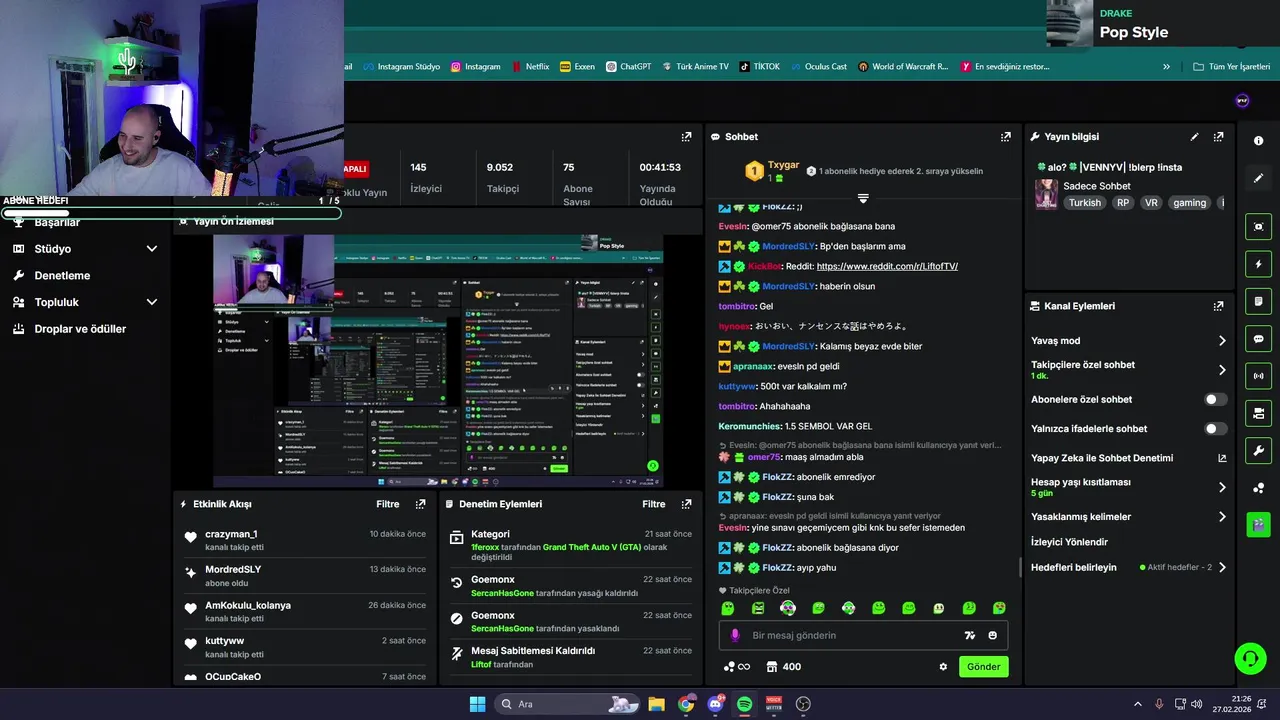Open Filtre in Etkinlik Akışı

pos(388,504)
